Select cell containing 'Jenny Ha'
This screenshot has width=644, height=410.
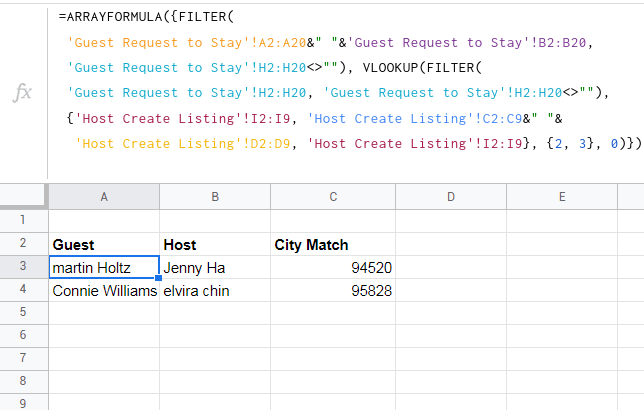(x=215, y=267)
